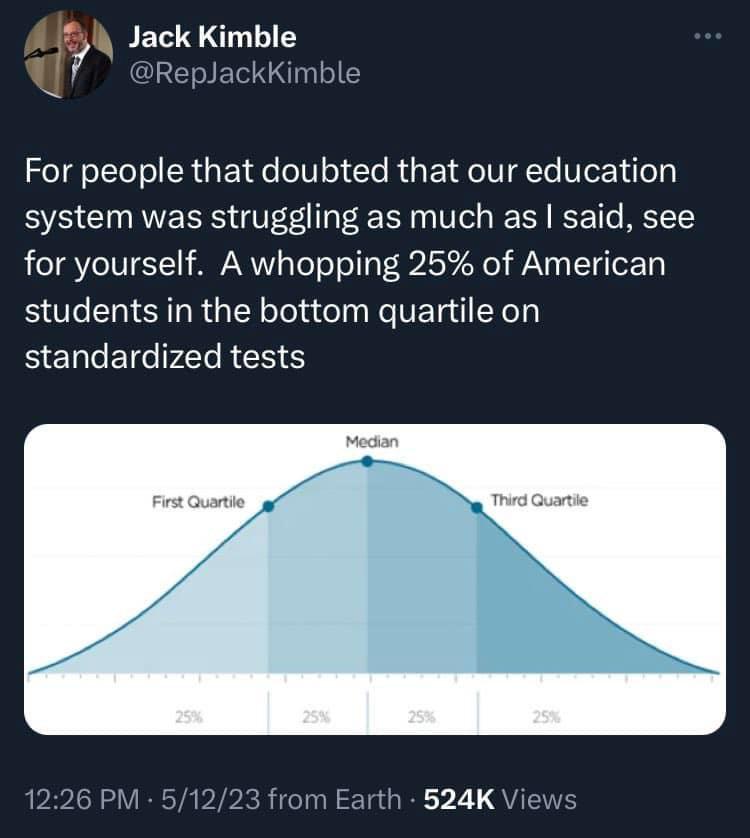The height and width of the screenshot is (838, 750).
Task: Click the First Quartile dot on the curve
Action: point(268,507)
